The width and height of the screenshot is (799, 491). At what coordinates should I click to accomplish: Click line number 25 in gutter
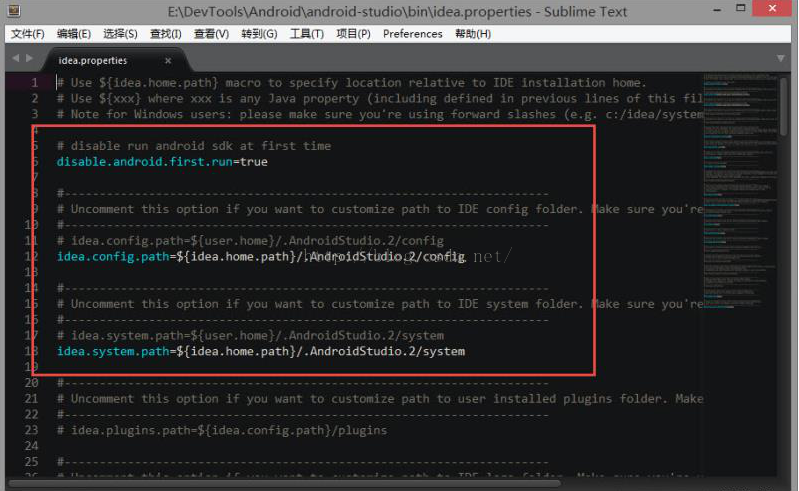(32, 461)
